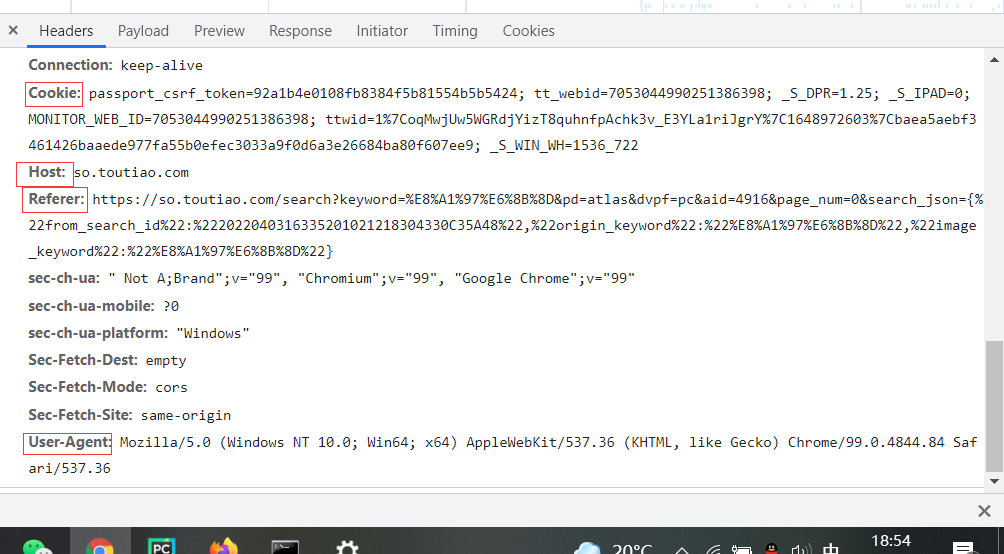Open the 18:54 taskbar clock
Viewport: 1004px width, 554px height.
(891, 541)
